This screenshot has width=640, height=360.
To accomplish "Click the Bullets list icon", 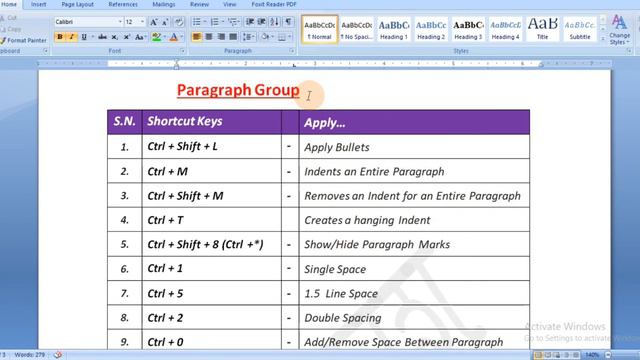I will [196, 22].
